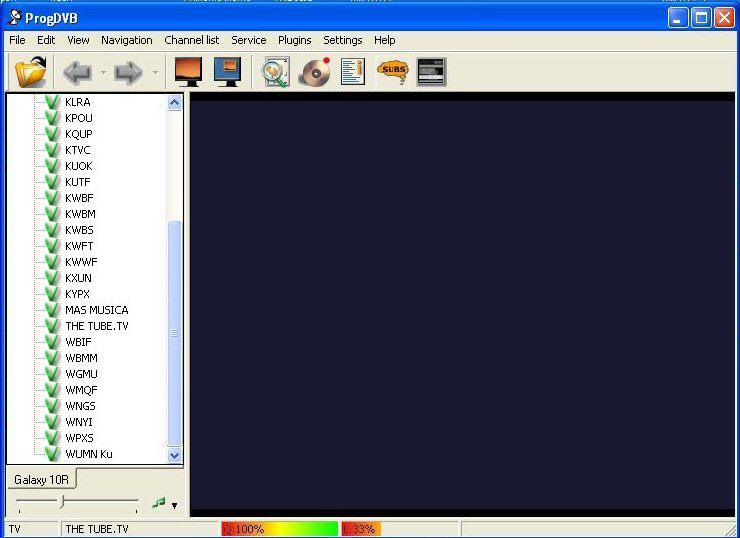
Task: Select channel WNYI in the list
Action: click(79, 422)
